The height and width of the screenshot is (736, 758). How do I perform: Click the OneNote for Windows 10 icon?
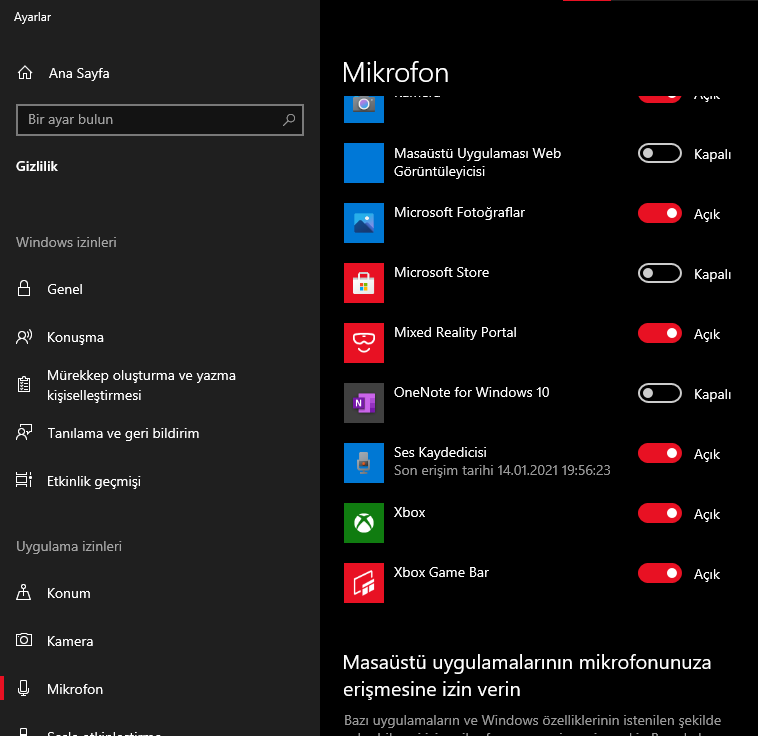point(364,403)
